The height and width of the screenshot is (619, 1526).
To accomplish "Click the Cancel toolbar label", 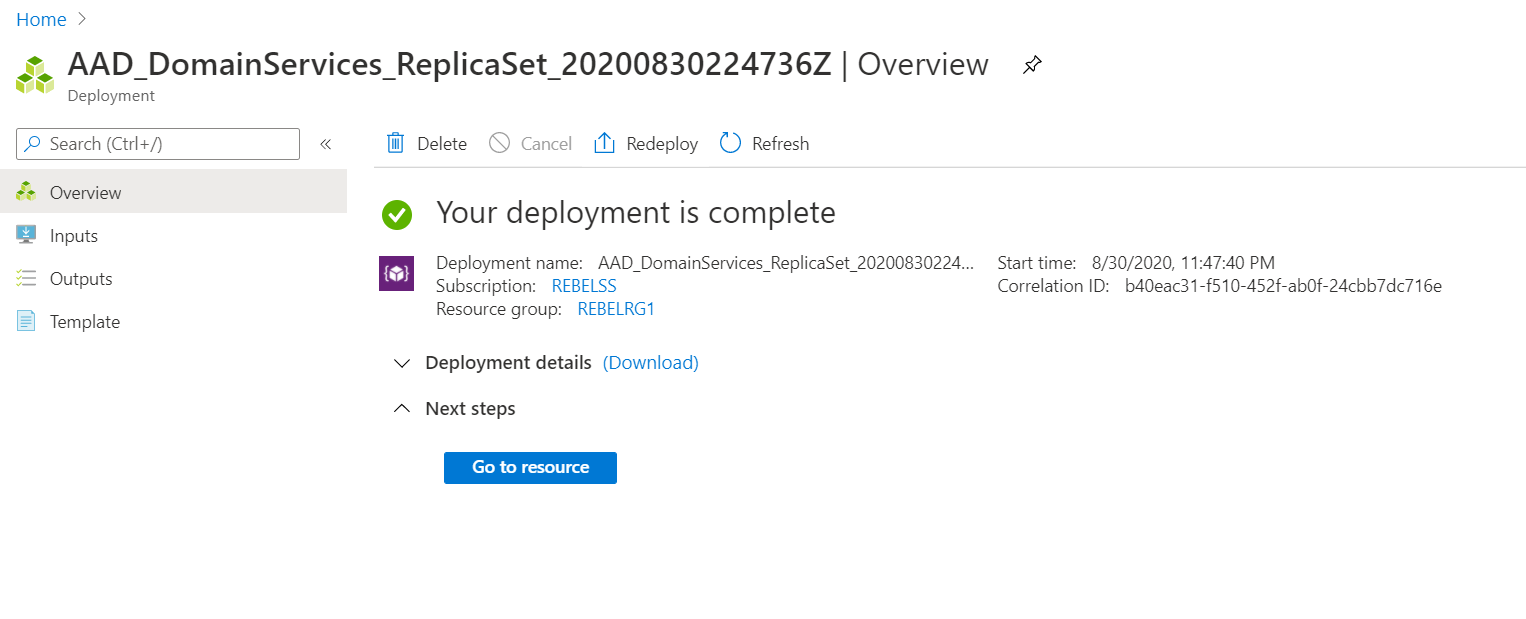I will click(546, 144).
